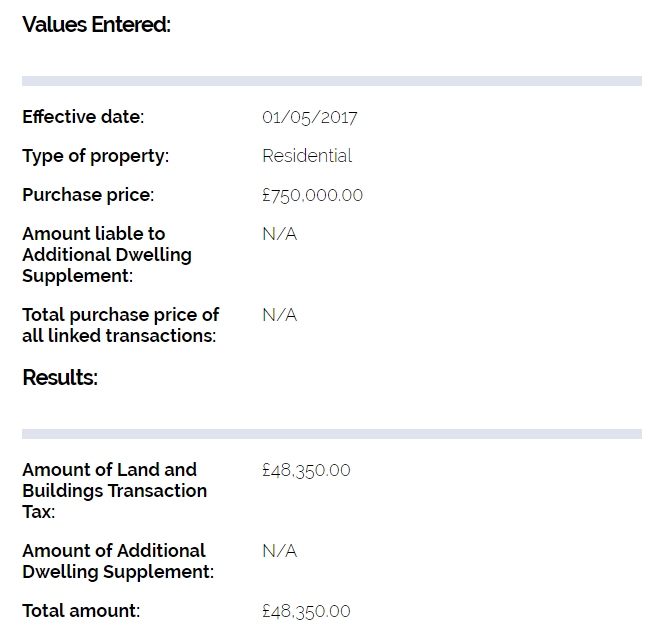This screenshot has height=630, width=660.
Task: Click the £48,350.00 Land and Buildings Tax value
Action: (306, 470)
